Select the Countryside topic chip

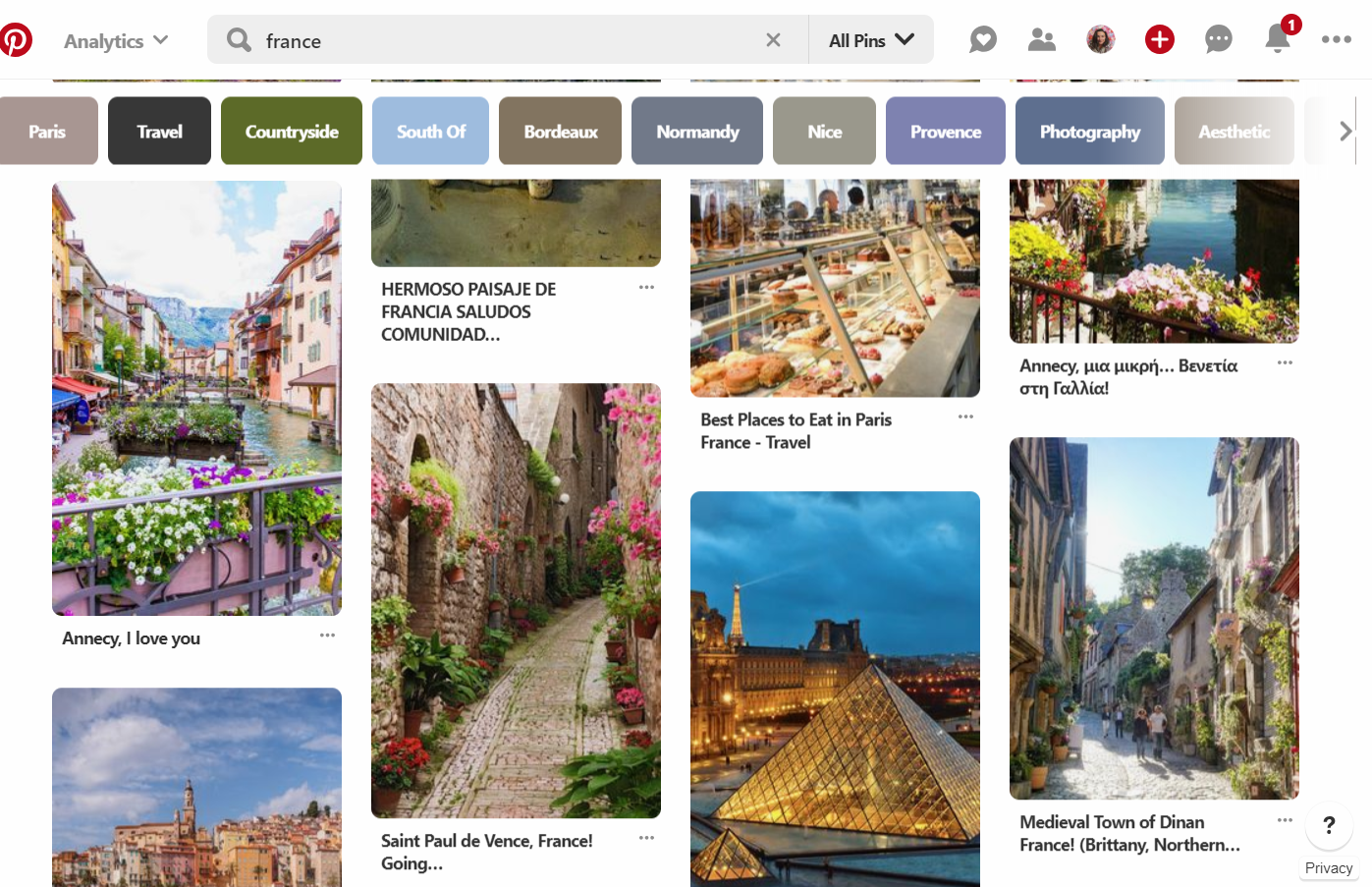[x=292, y=131]
